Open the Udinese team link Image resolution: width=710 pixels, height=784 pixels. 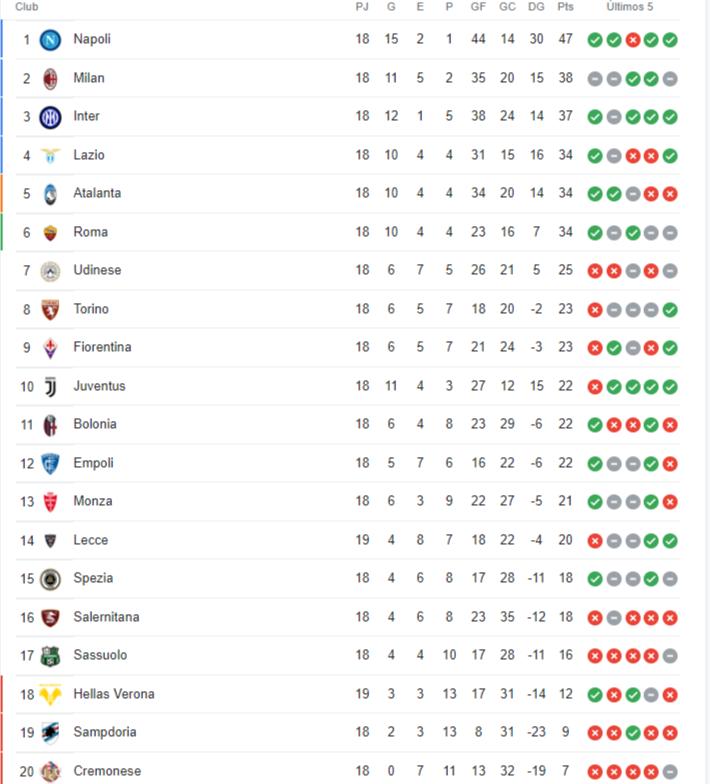tap(97, 270)
